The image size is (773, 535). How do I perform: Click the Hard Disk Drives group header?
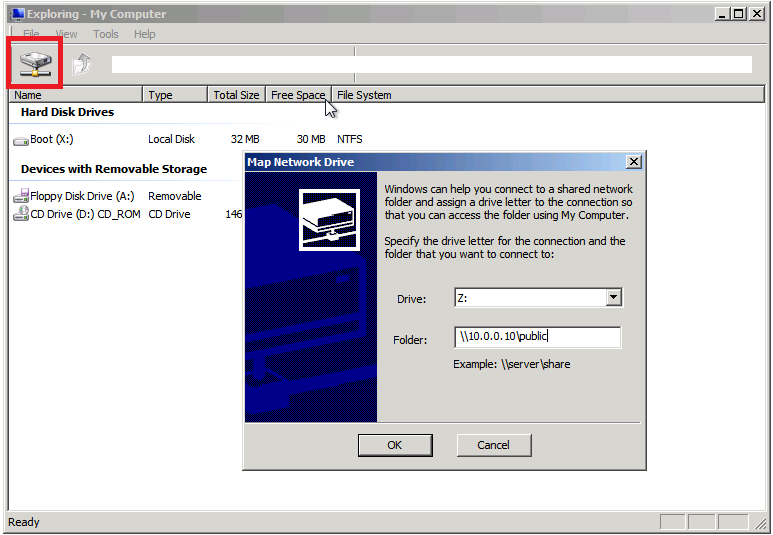pyautogui.click(x=68, y=112)
